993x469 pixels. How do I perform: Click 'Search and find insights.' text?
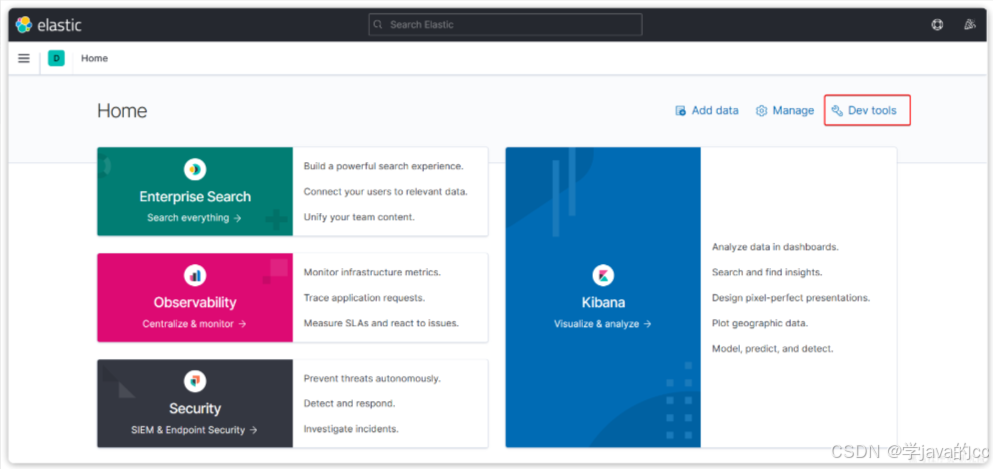pyautogui.click(x=767, y=272)
